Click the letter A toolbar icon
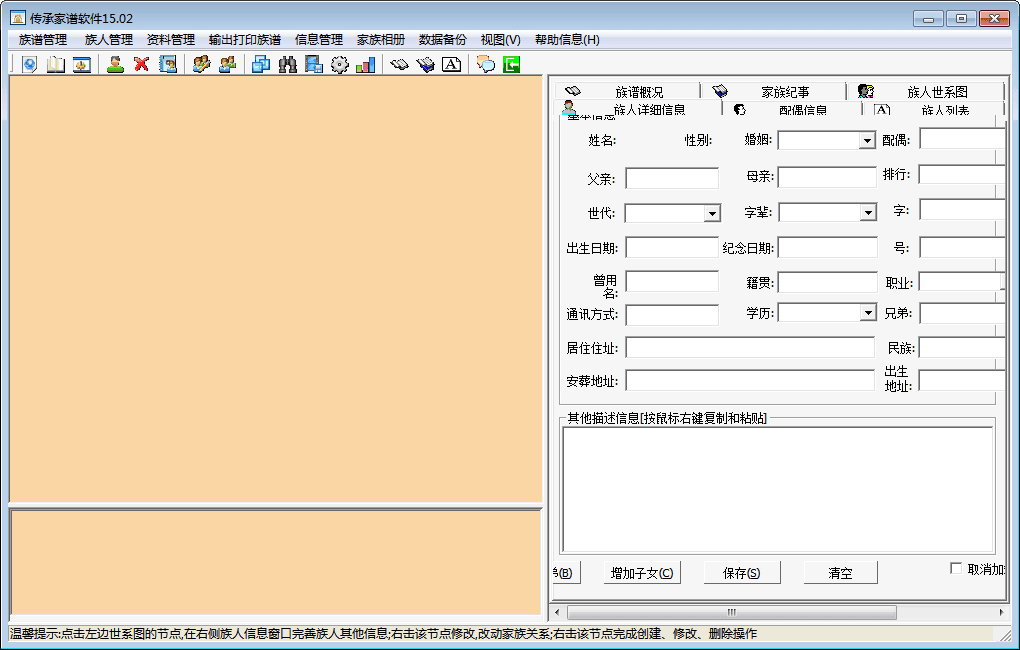Screen dimensions: 1020x650 pyautogui.click(x=451, y=64)
